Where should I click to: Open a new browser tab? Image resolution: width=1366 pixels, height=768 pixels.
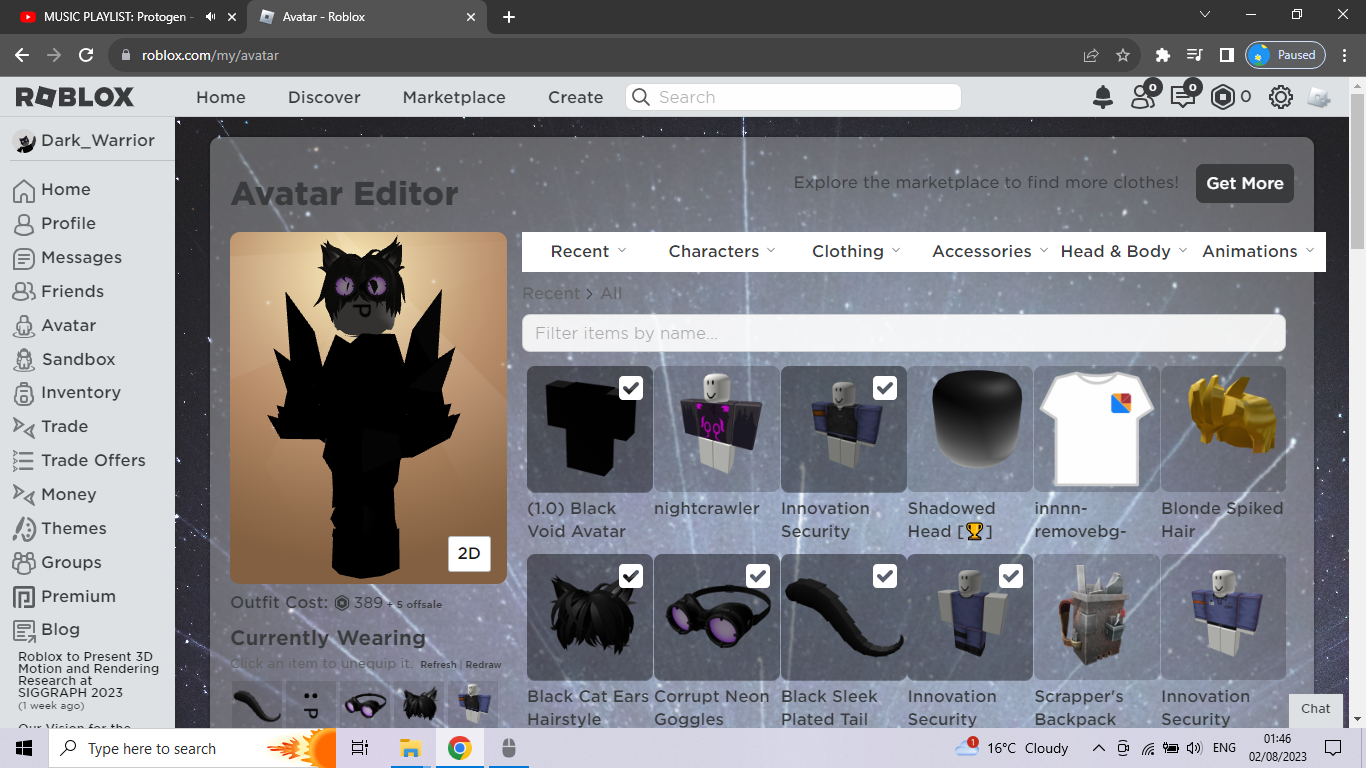pyautogui.click(x=509, y=17)
